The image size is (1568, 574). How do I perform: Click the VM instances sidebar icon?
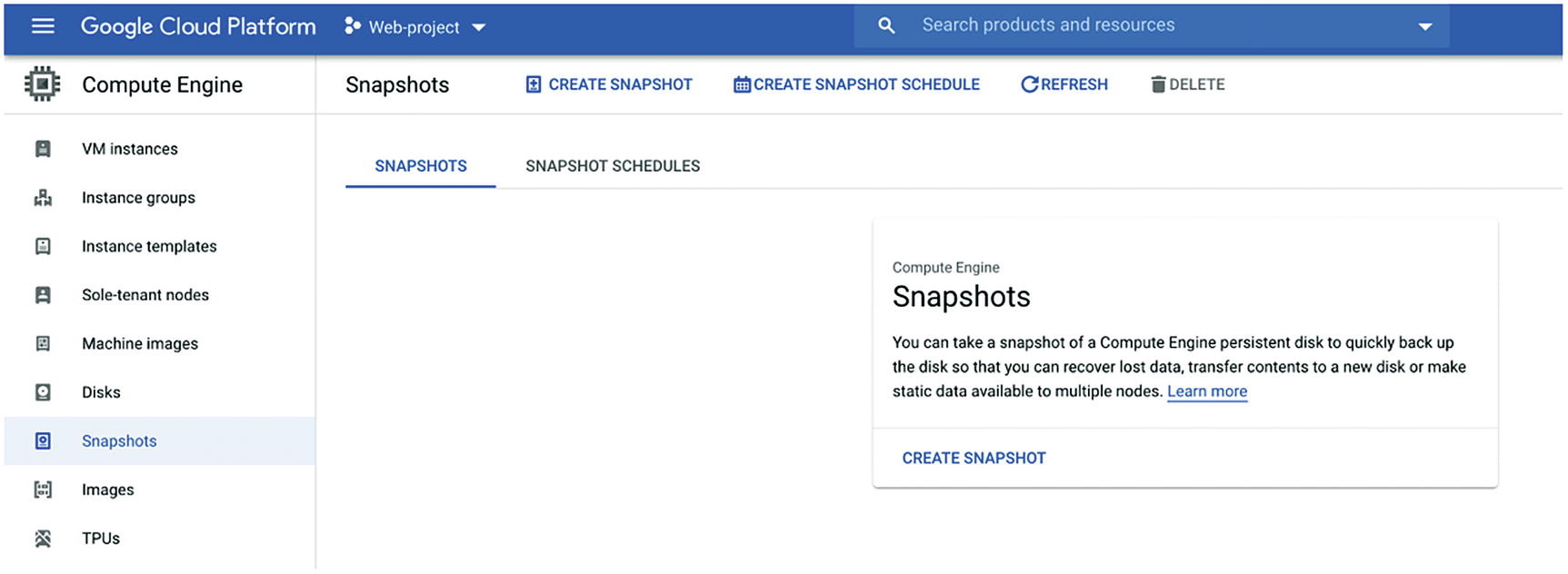tap(43, 149)
